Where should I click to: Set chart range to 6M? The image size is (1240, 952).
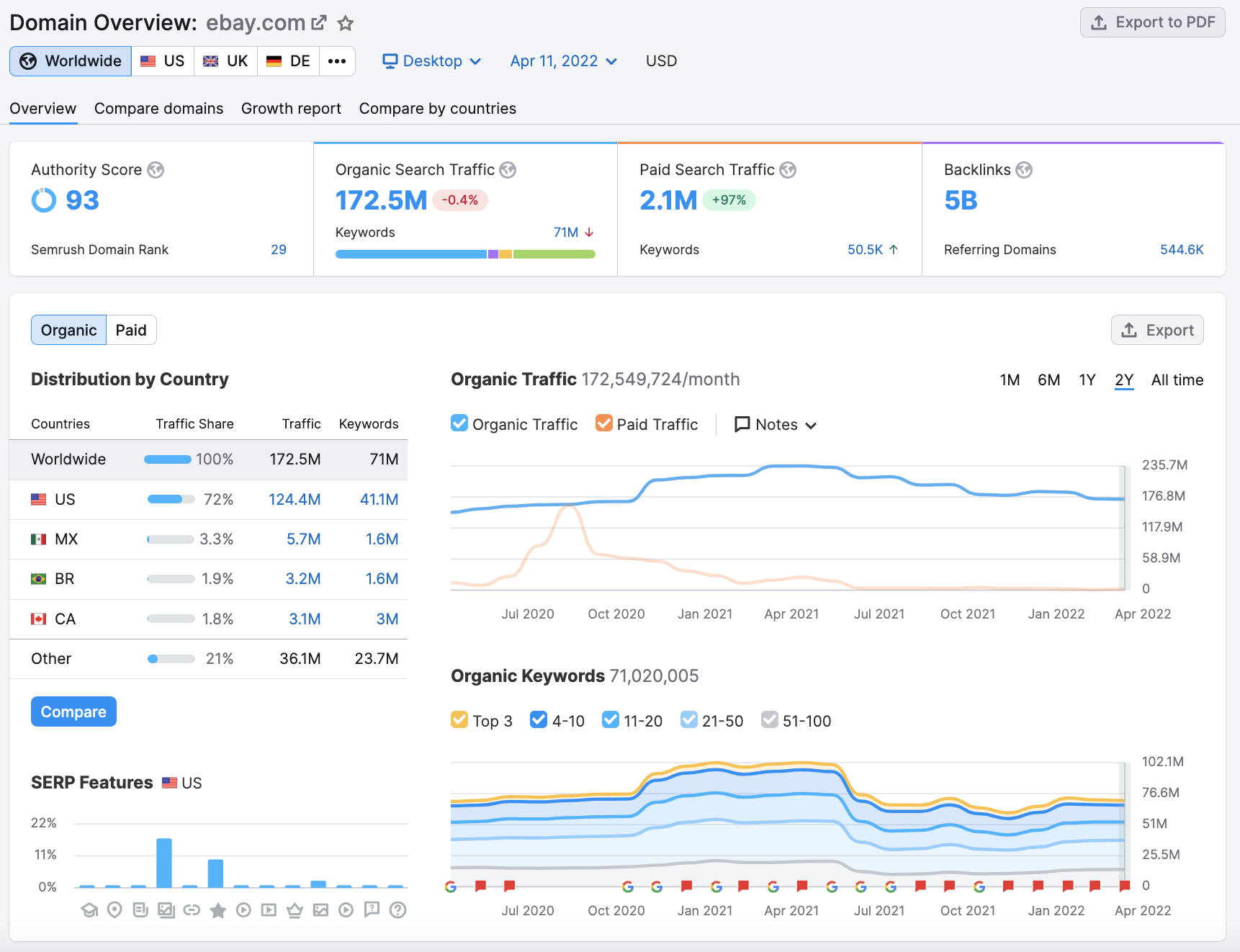[1048, 380]
